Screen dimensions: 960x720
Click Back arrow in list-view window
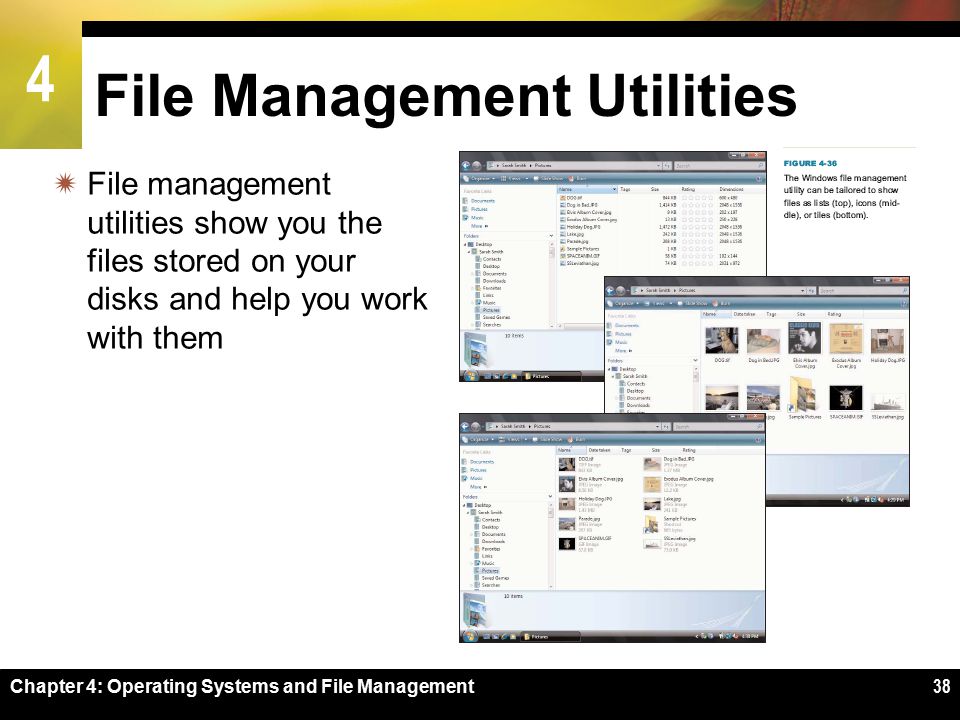point(466,165)
